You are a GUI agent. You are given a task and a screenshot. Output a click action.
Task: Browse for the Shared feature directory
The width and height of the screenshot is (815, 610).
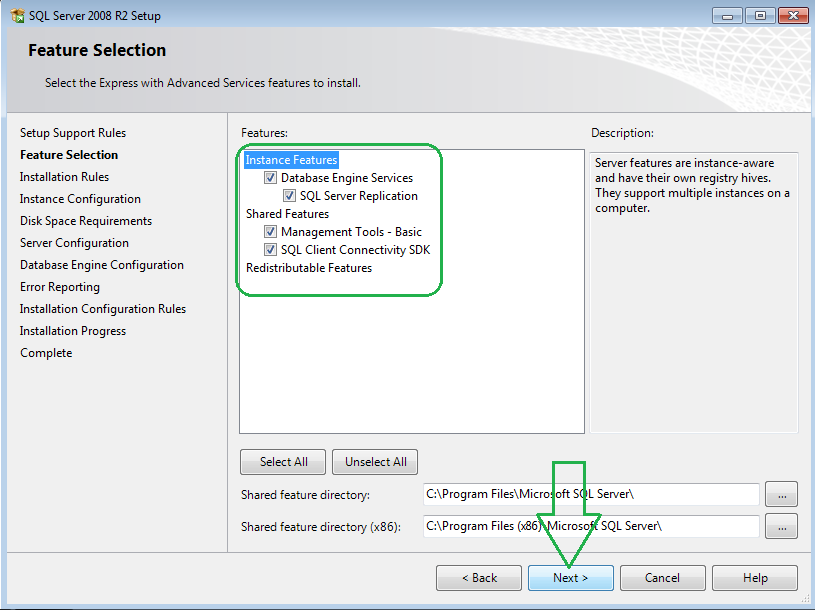(781, 494)
